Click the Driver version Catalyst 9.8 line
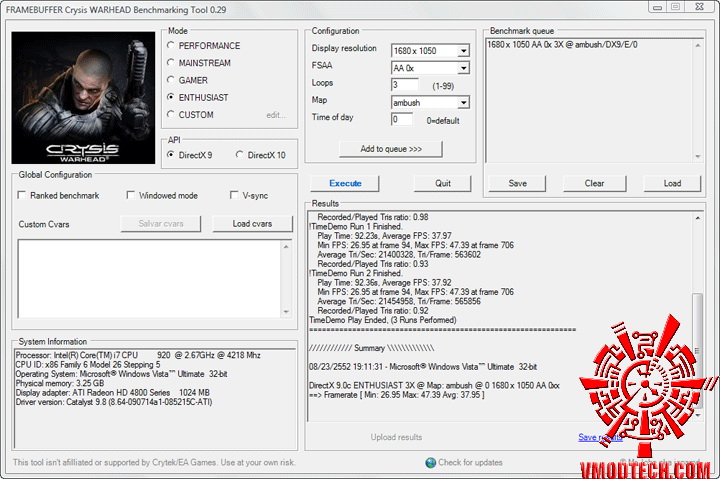Viewport: 720px width, 479px height. click(114, 402)
